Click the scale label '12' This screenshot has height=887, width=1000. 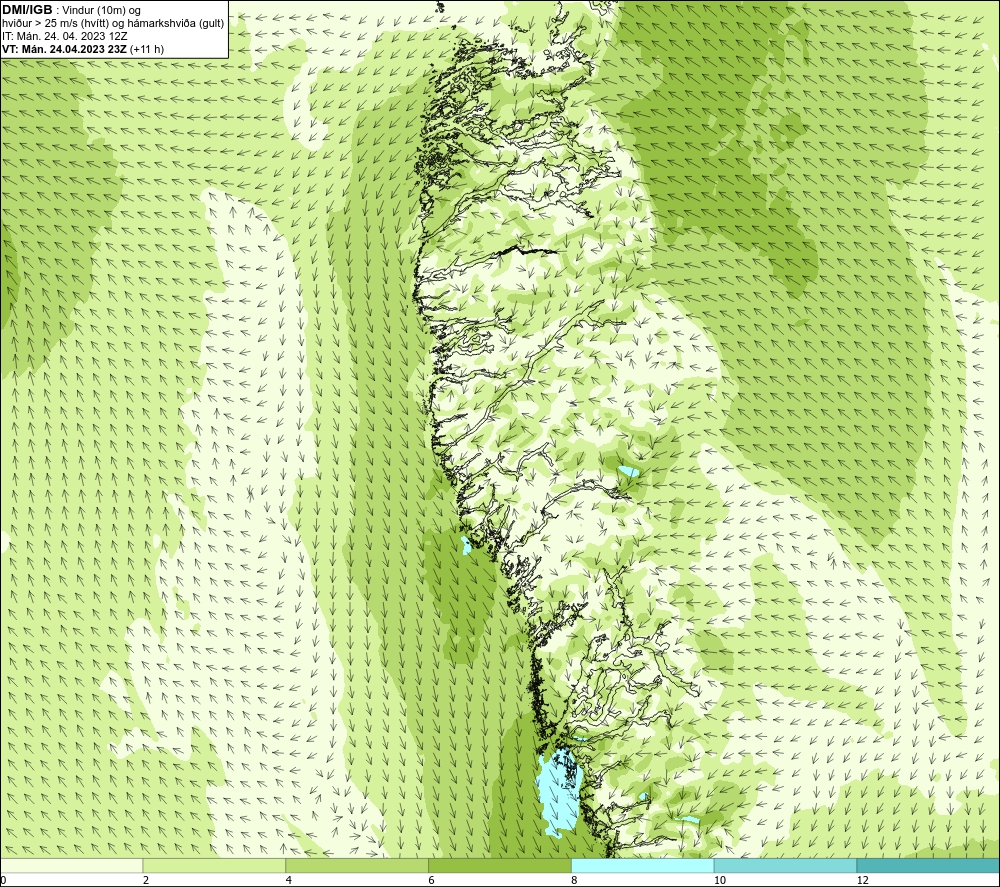click(x=862, y=880)
